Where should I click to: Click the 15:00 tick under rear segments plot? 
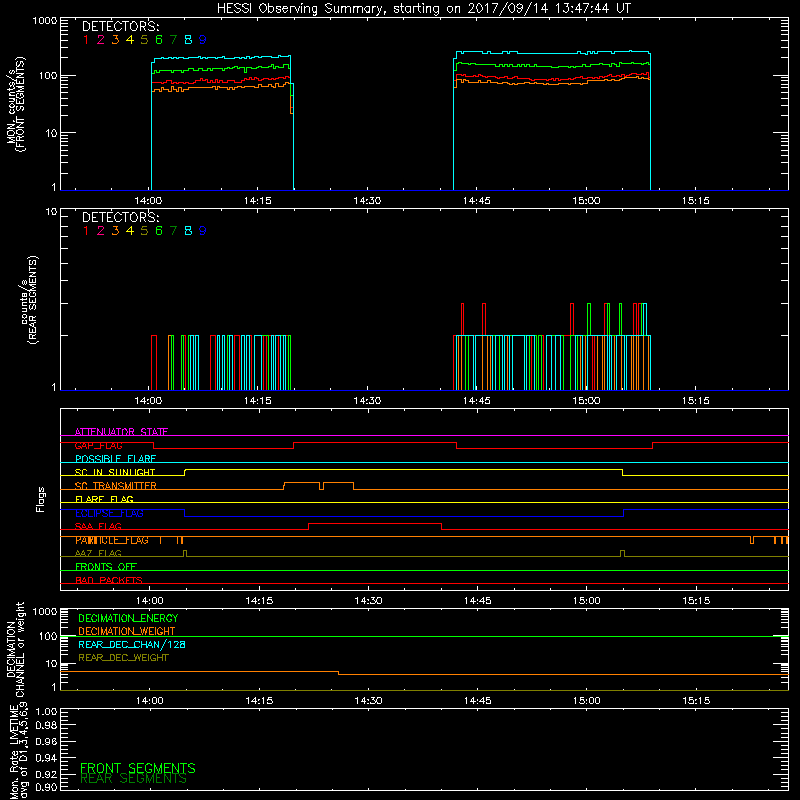click(x=586, y=401)
